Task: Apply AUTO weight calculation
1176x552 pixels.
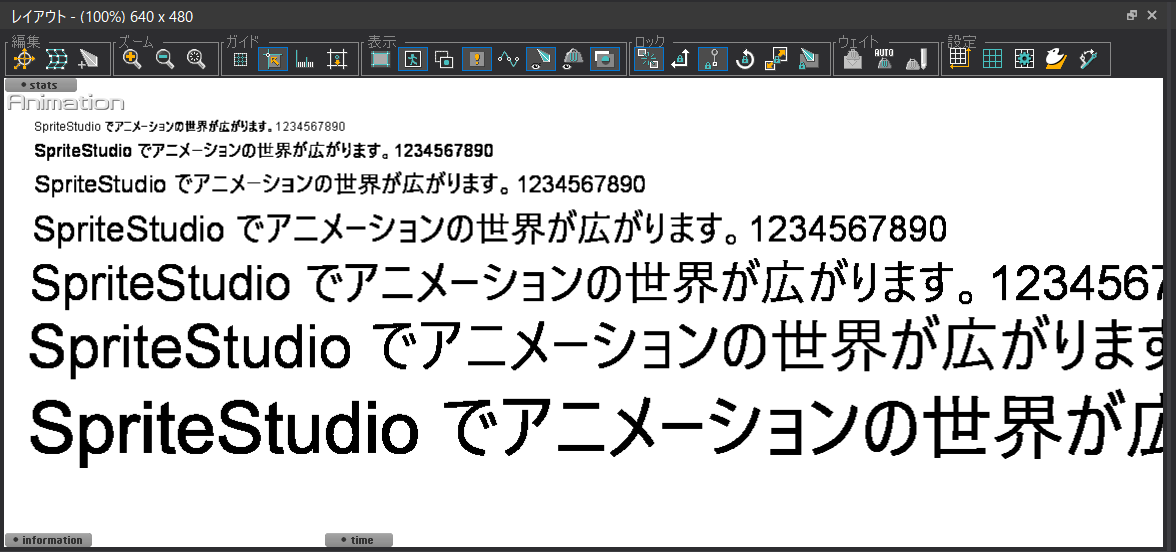Action: 884,59
